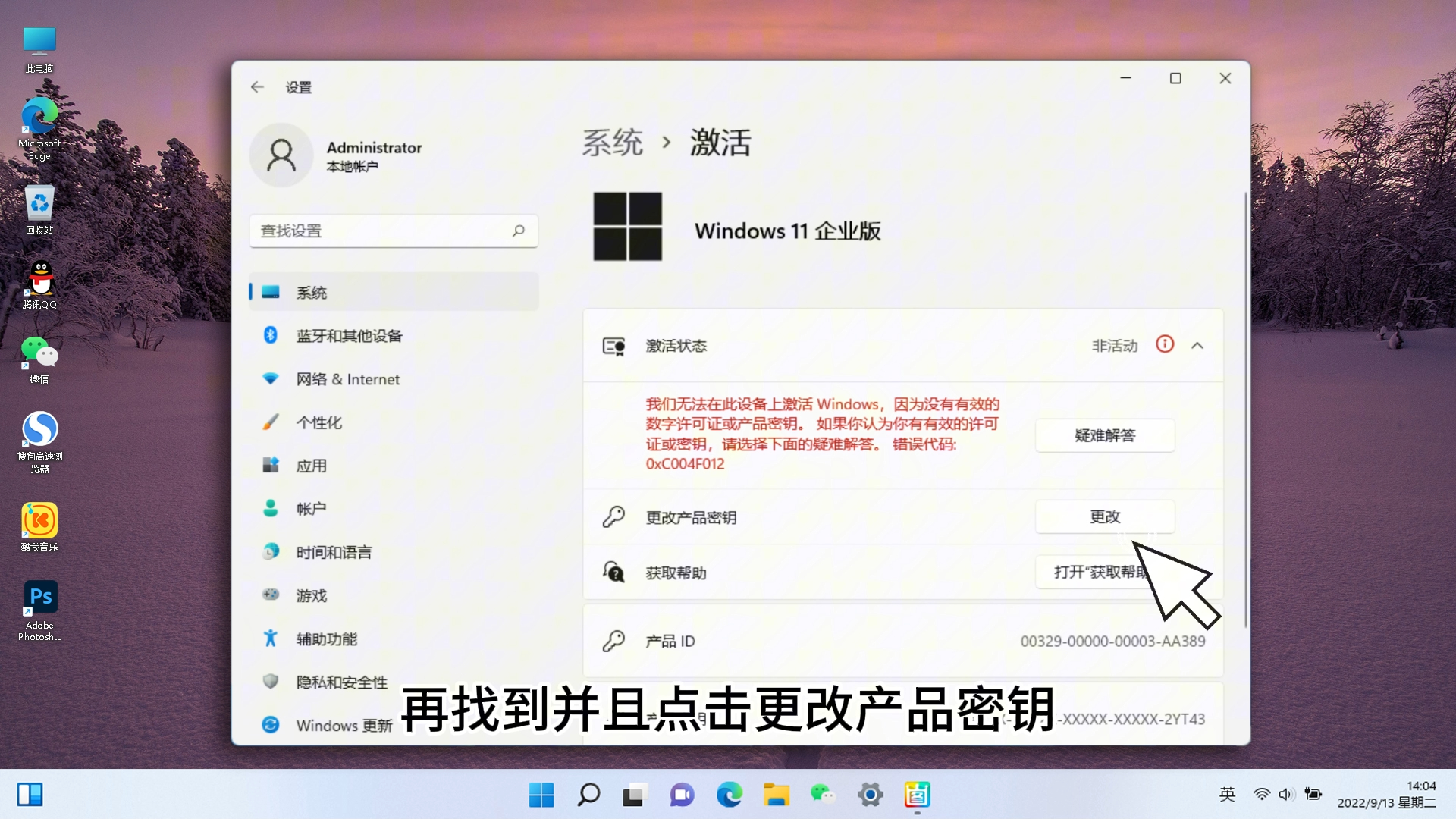Open 时间和语言 settings
The image size is (1456, 819).
click(394, 552)
